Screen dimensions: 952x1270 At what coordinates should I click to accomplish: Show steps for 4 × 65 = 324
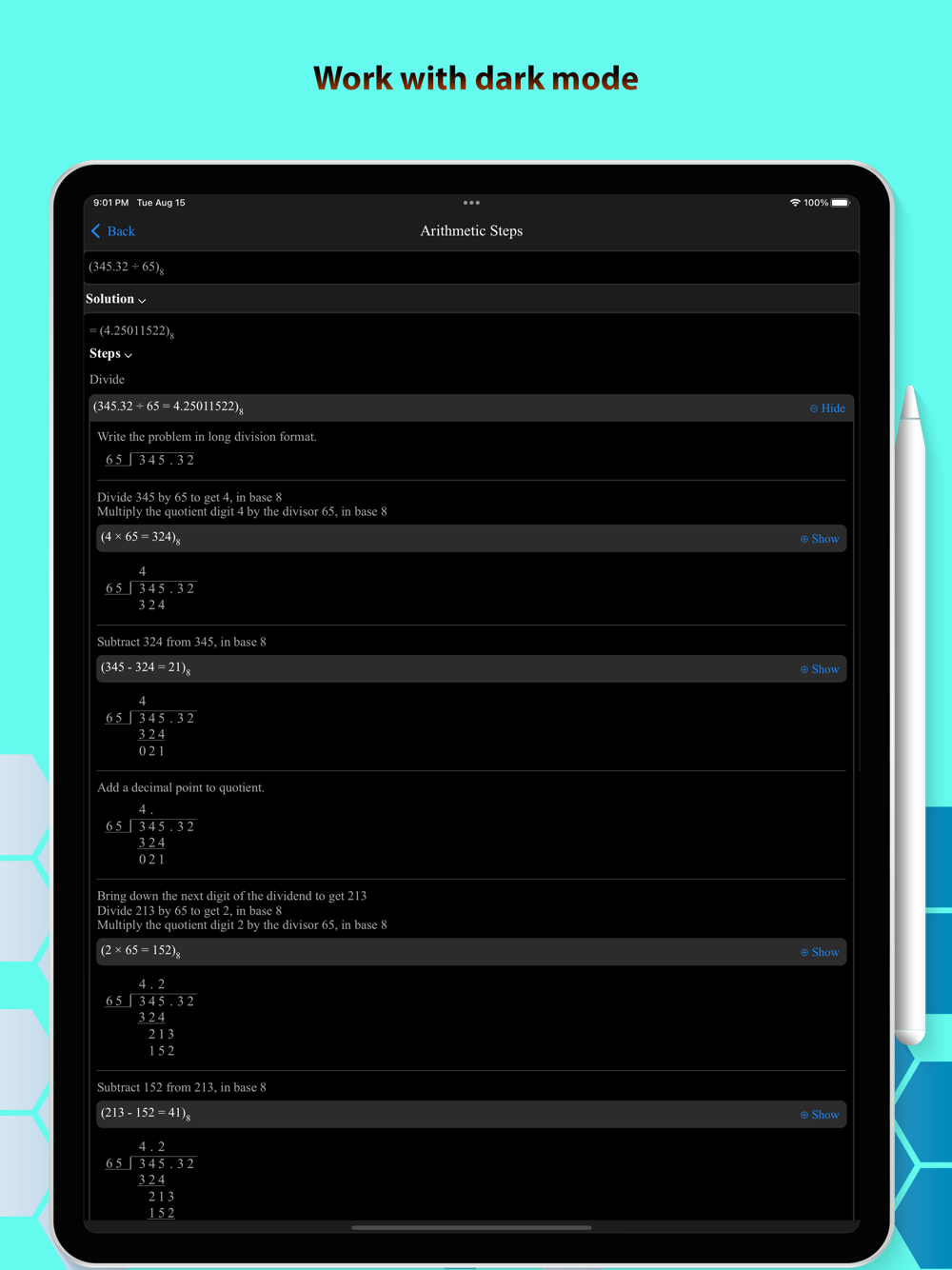click(820, 539)
